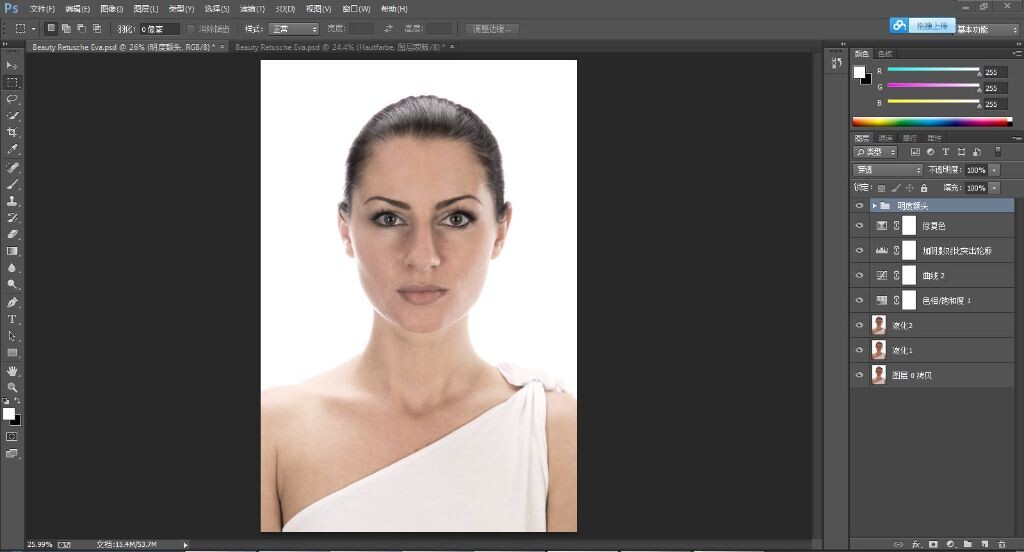Select the Lasso tool
1024x552 pixels.
point(12,99)
